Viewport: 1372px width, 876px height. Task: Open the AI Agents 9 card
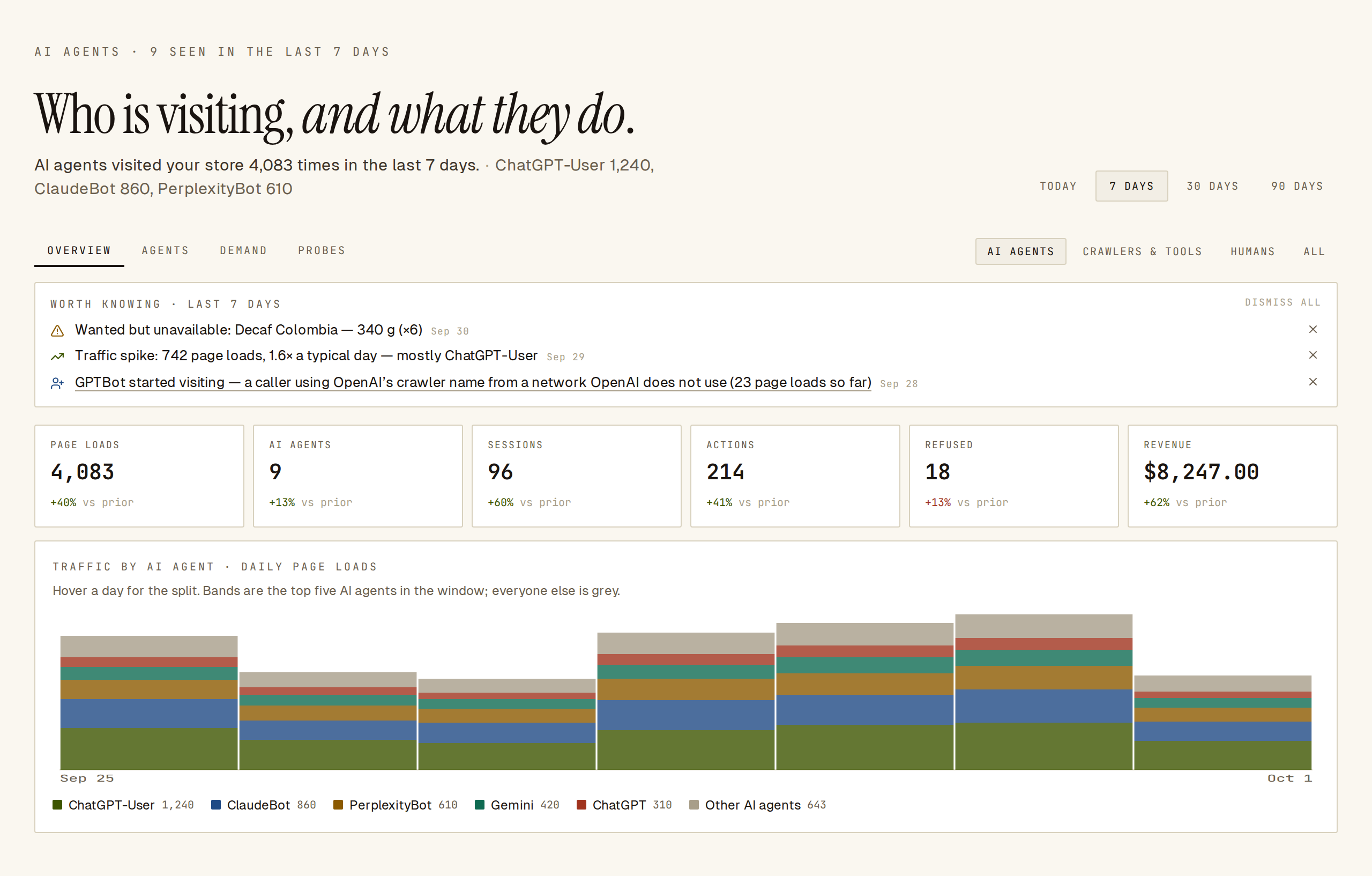358,476
